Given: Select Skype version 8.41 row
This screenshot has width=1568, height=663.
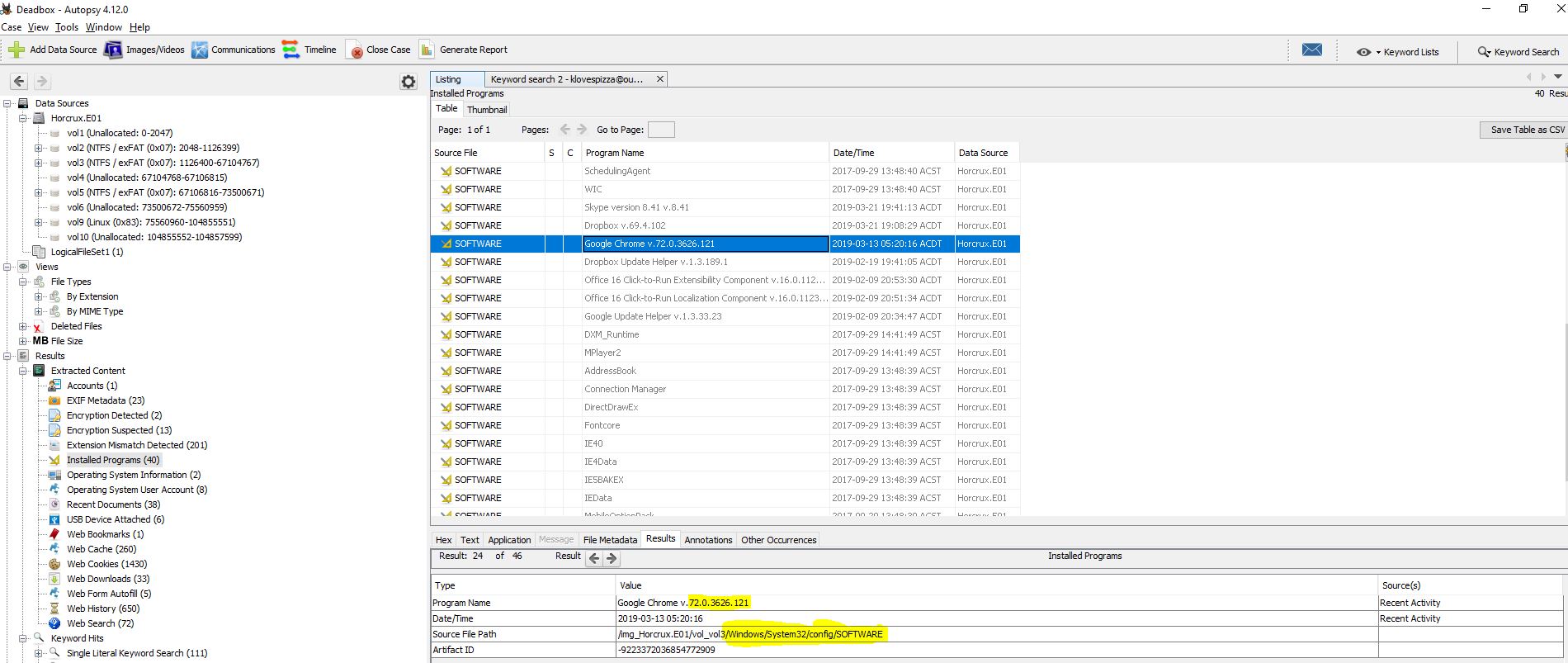Looking at the screenshot, I should pos(725,207).
